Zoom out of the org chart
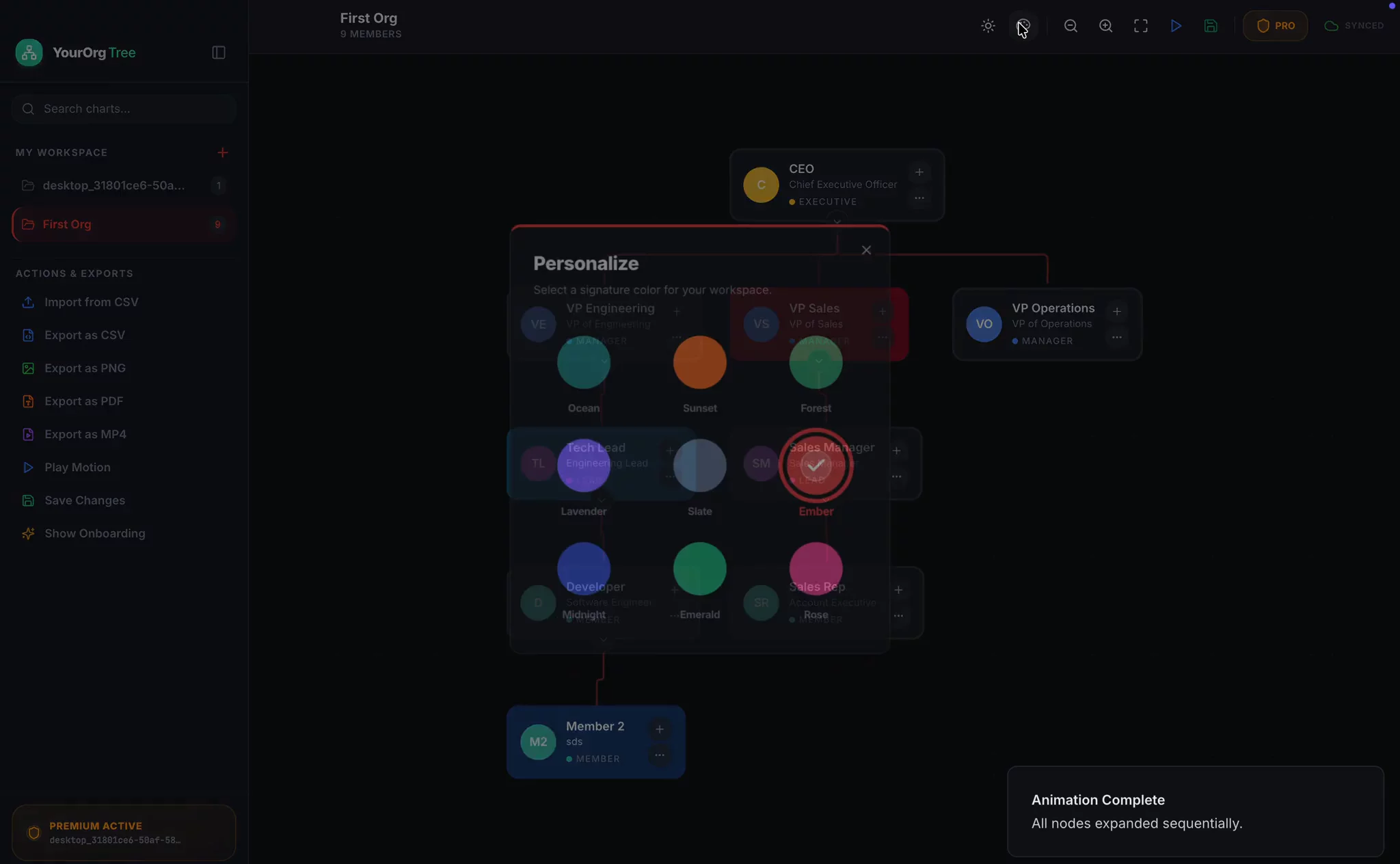 [x=1071, y=26]
